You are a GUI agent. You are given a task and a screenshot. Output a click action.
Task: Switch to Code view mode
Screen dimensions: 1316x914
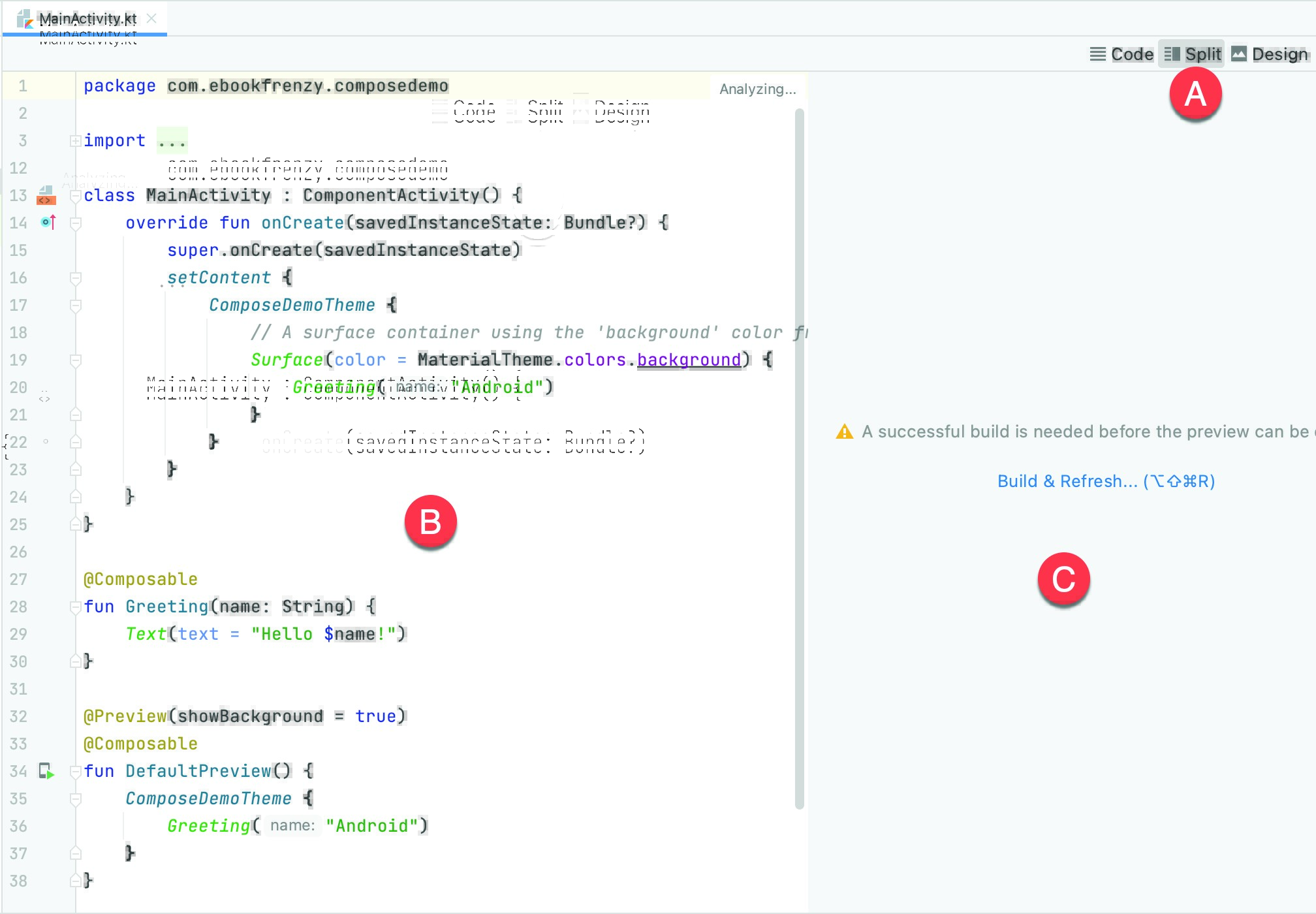(x=1121, y=54)
